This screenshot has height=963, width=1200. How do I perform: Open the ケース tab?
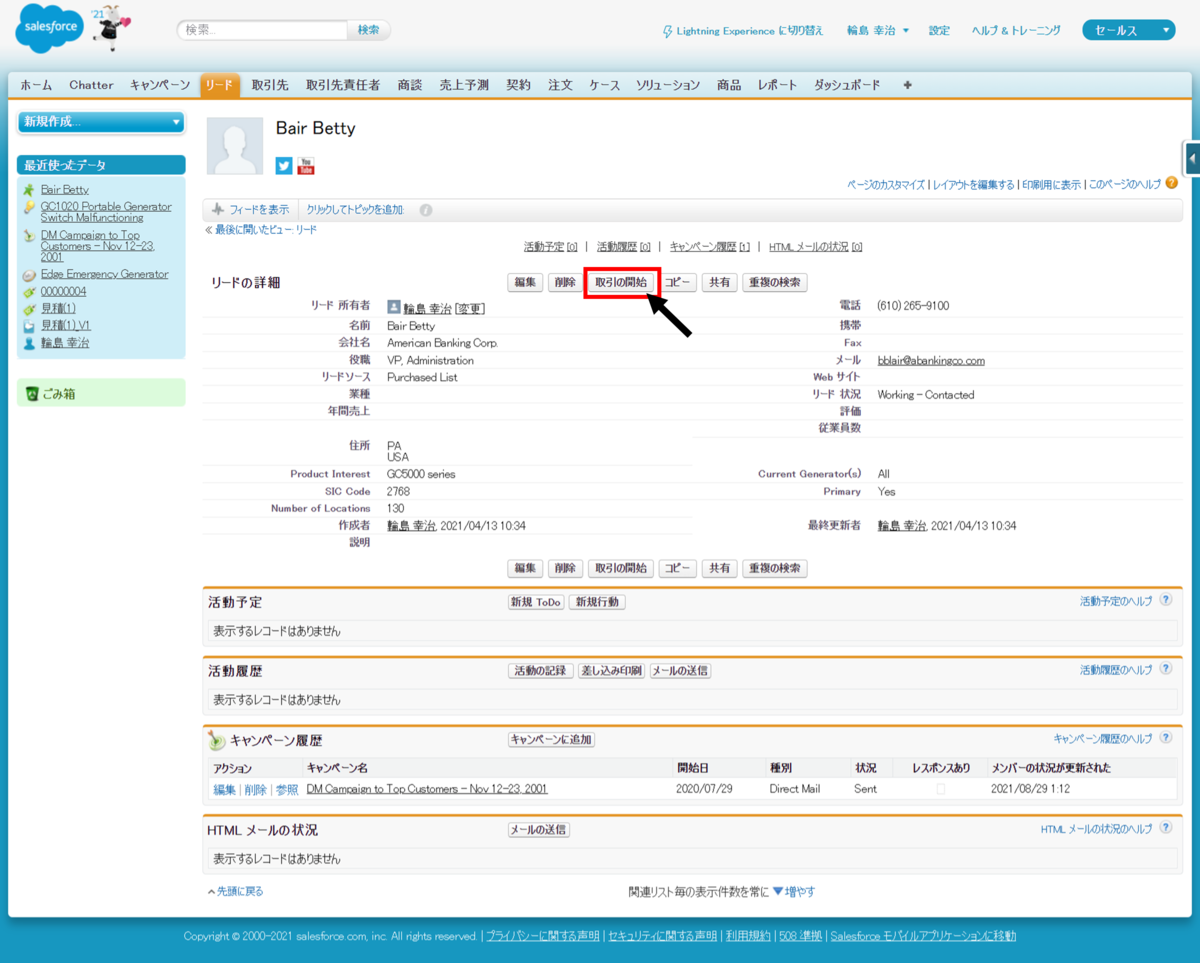[604, 85]
